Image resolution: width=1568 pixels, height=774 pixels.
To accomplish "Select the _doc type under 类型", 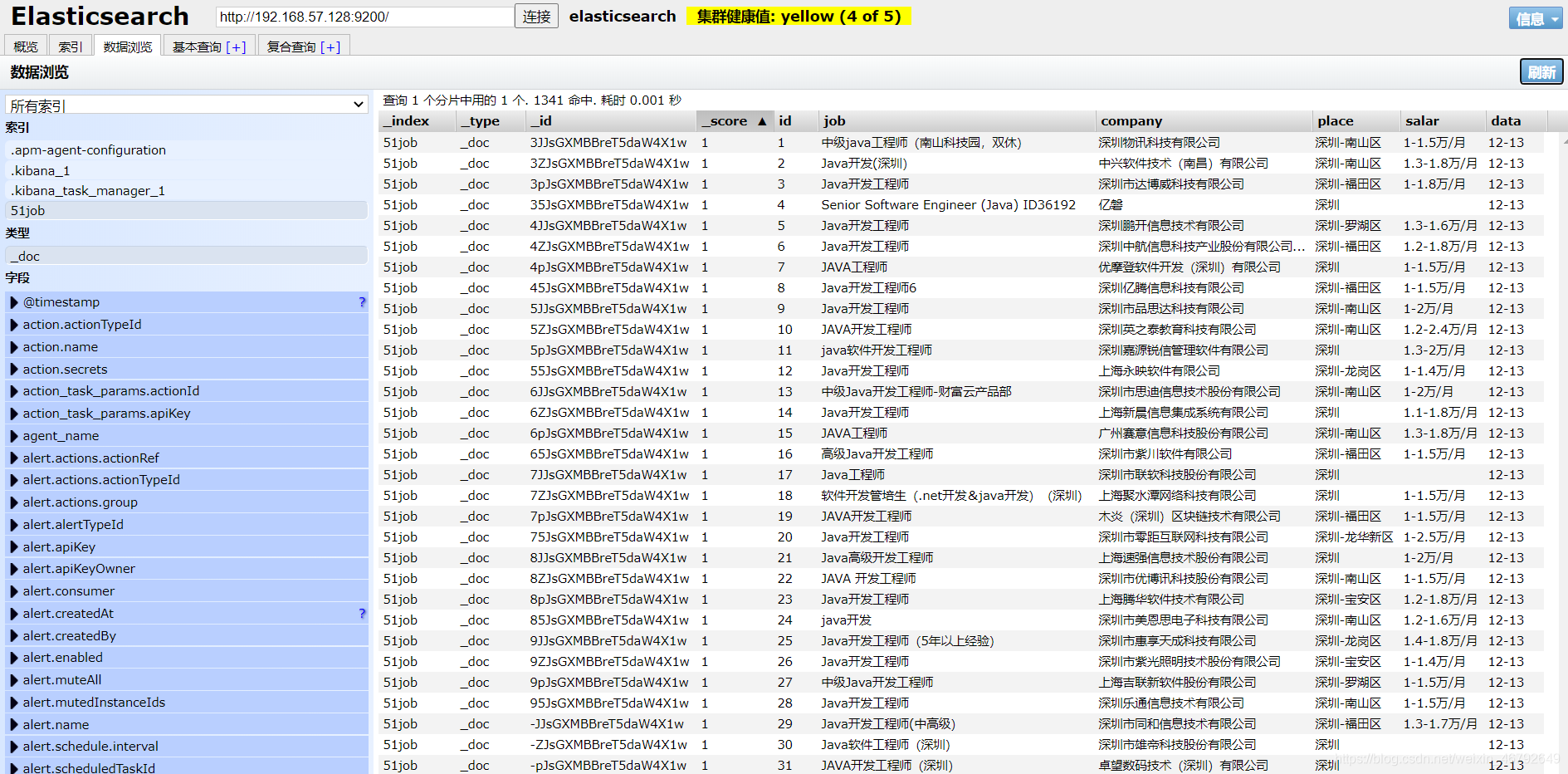I will tap(186, 256).
